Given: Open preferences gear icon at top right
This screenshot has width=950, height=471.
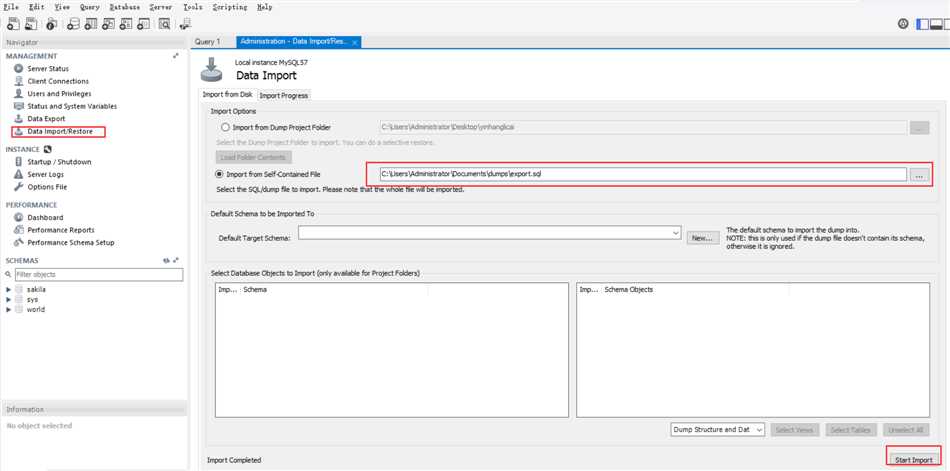Looking at the screenshot, I should pyautogui.click(x=903, y=24).
